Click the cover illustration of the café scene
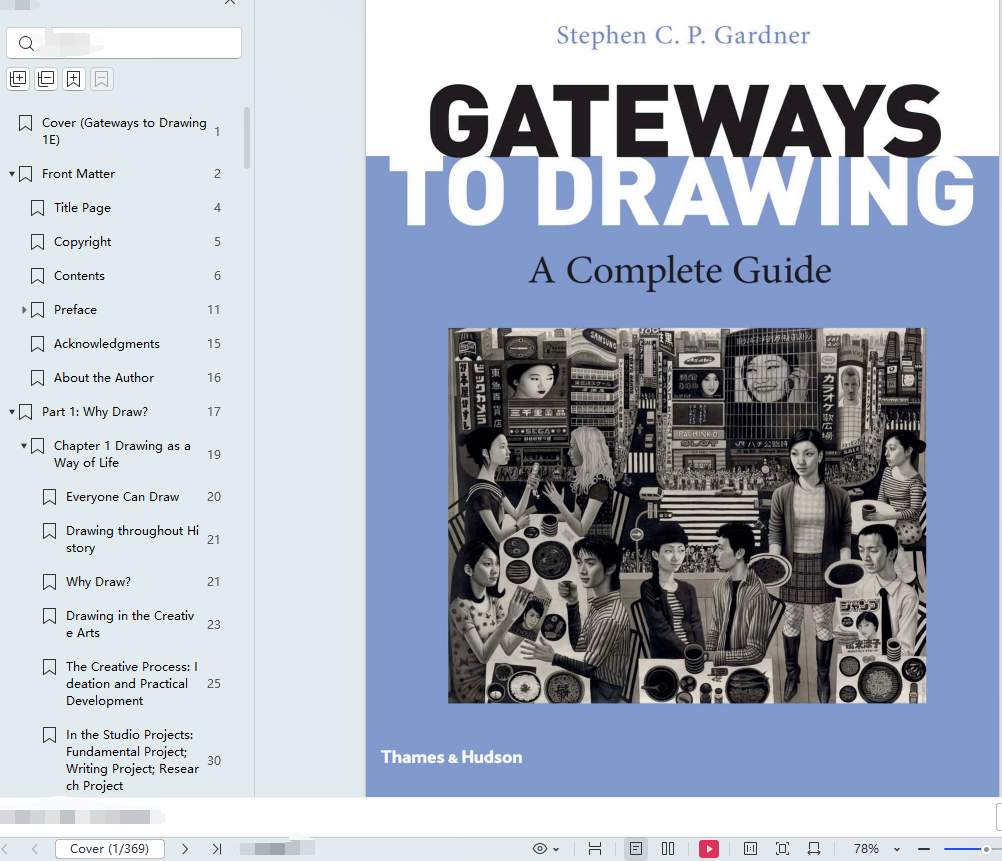Screen dimensions: 1002x861 [687, 516]
